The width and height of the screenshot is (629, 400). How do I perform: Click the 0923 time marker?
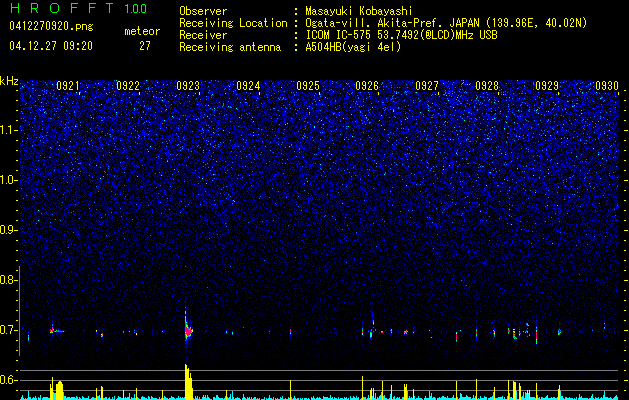point(188,85)
